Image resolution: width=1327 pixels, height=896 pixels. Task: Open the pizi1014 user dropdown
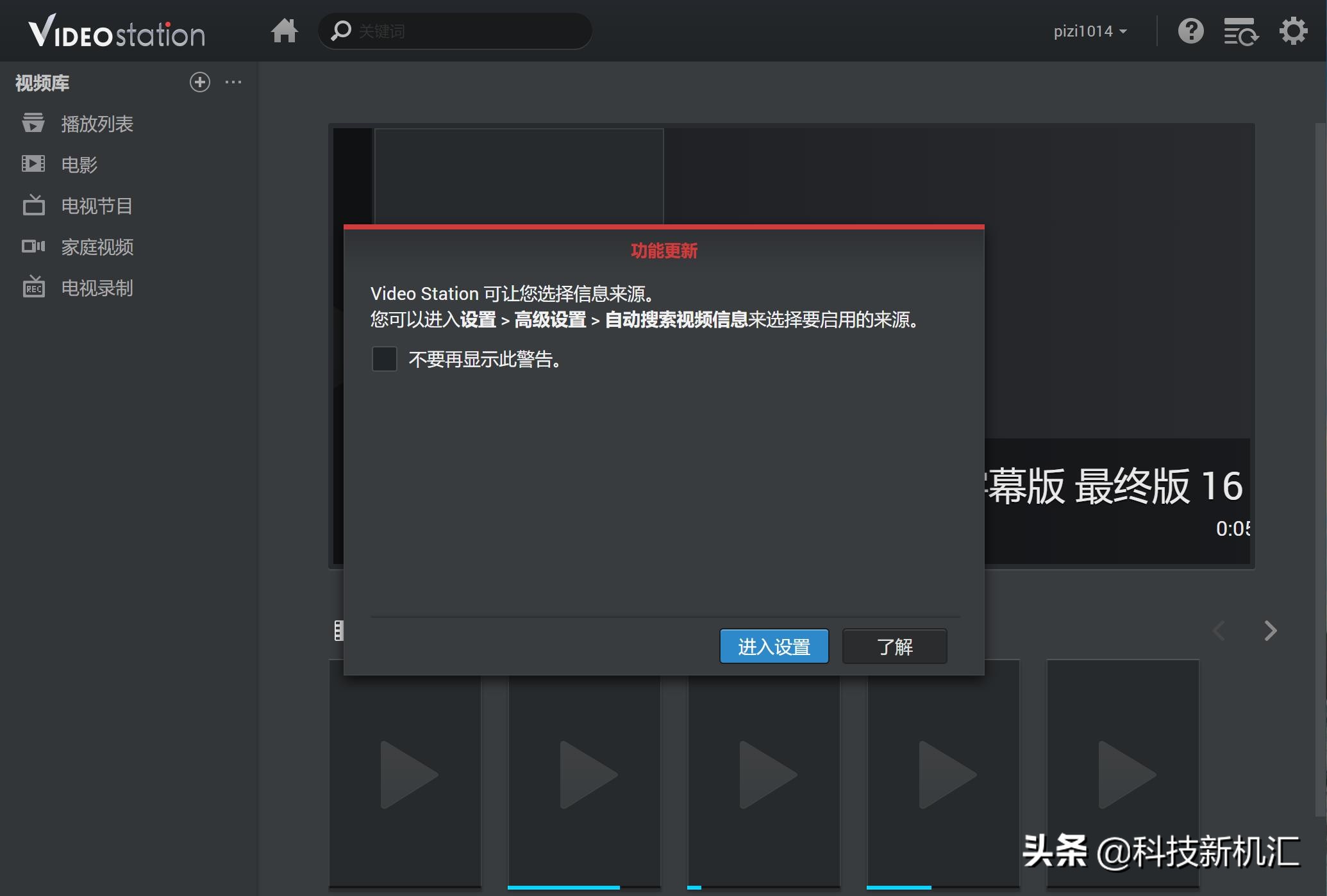tap(1090, 31)
